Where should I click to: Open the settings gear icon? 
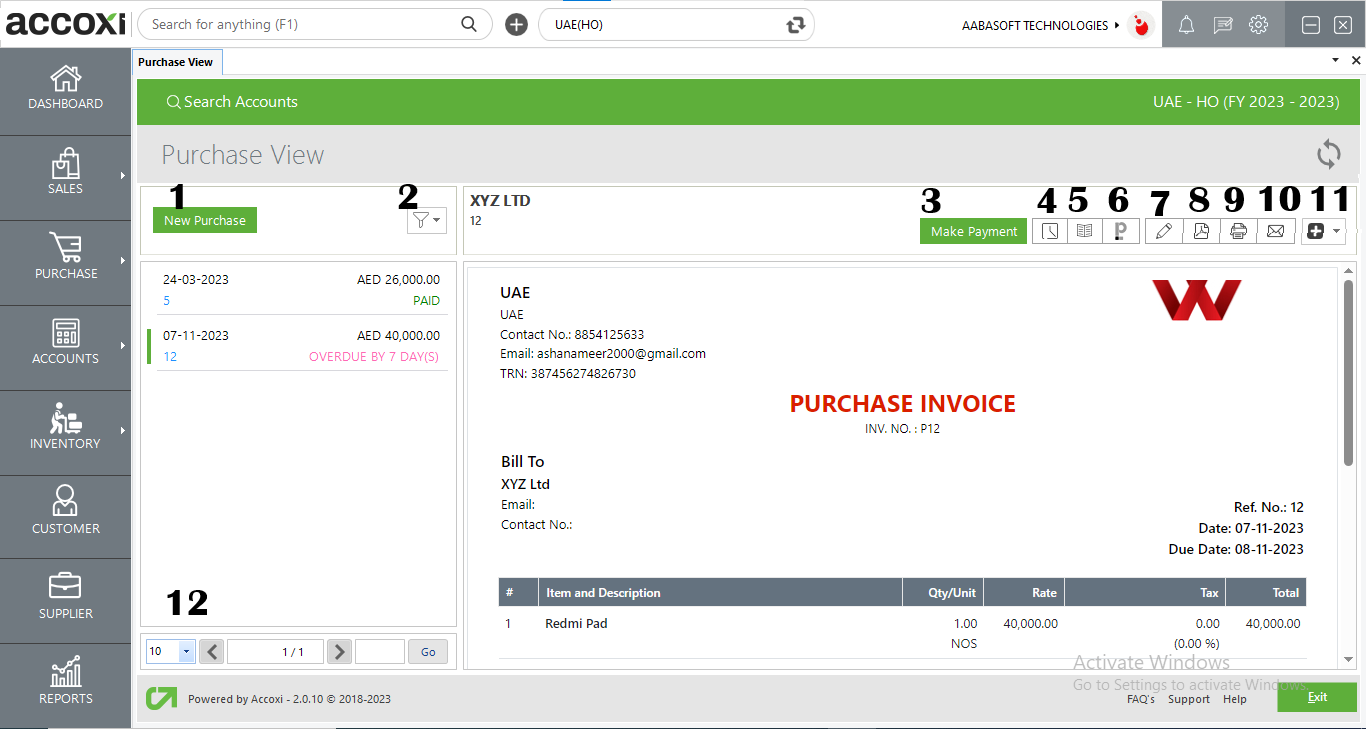click(1258, 24)
